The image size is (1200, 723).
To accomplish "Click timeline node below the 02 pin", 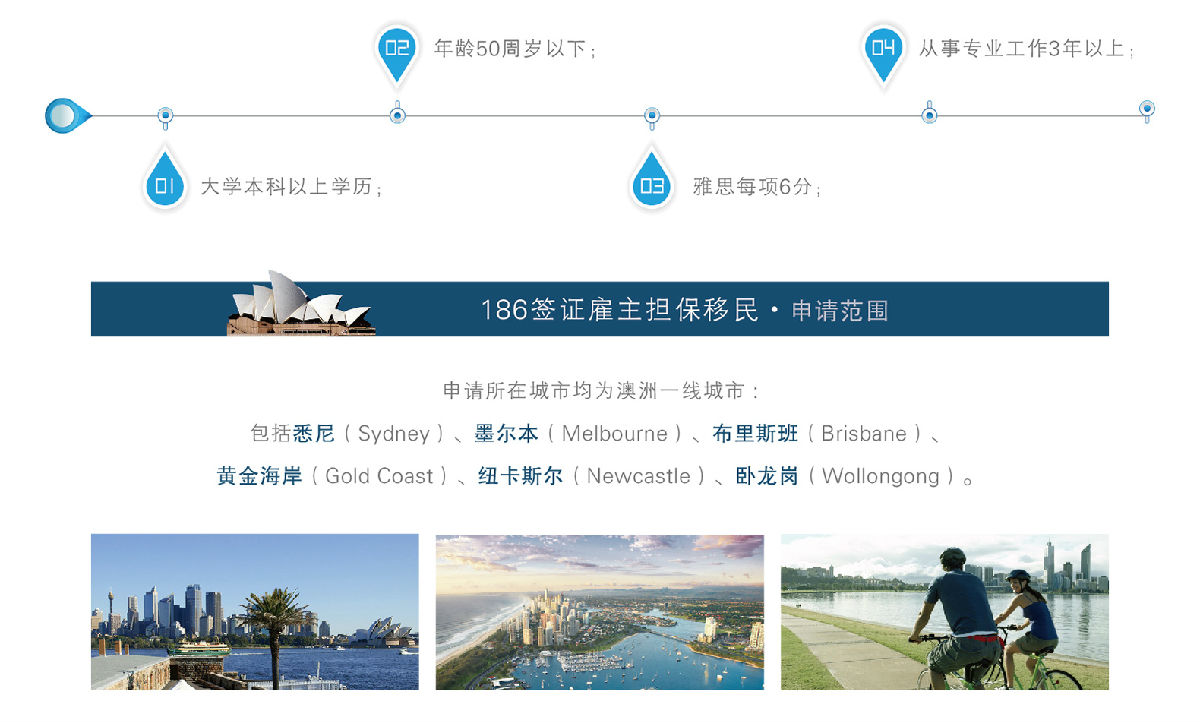I will click(x=398, y=114).
